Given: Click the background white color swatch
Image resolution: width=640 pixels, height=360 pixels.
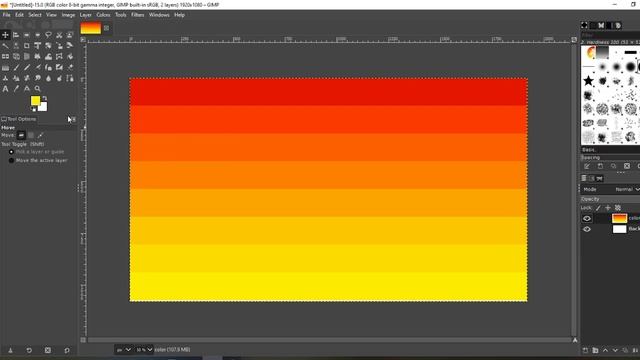Looking at the screenshot, I should (x=43, y=107).
